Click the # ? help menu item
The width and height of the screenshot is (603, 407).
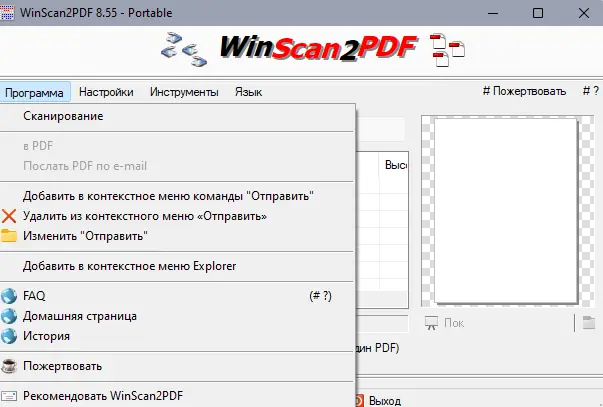pos(591,91)
